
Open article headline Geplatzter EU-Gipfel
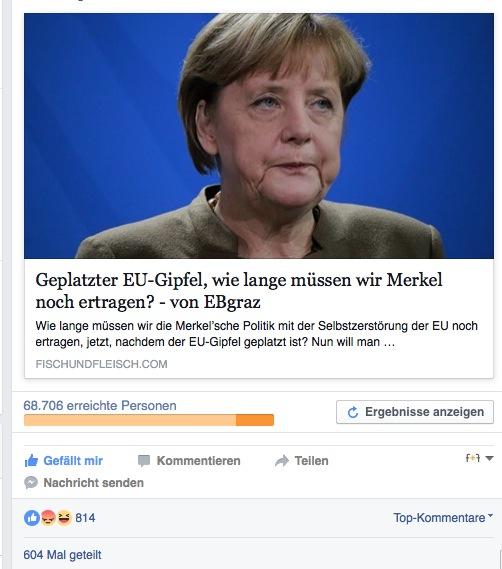coord(238,291)
